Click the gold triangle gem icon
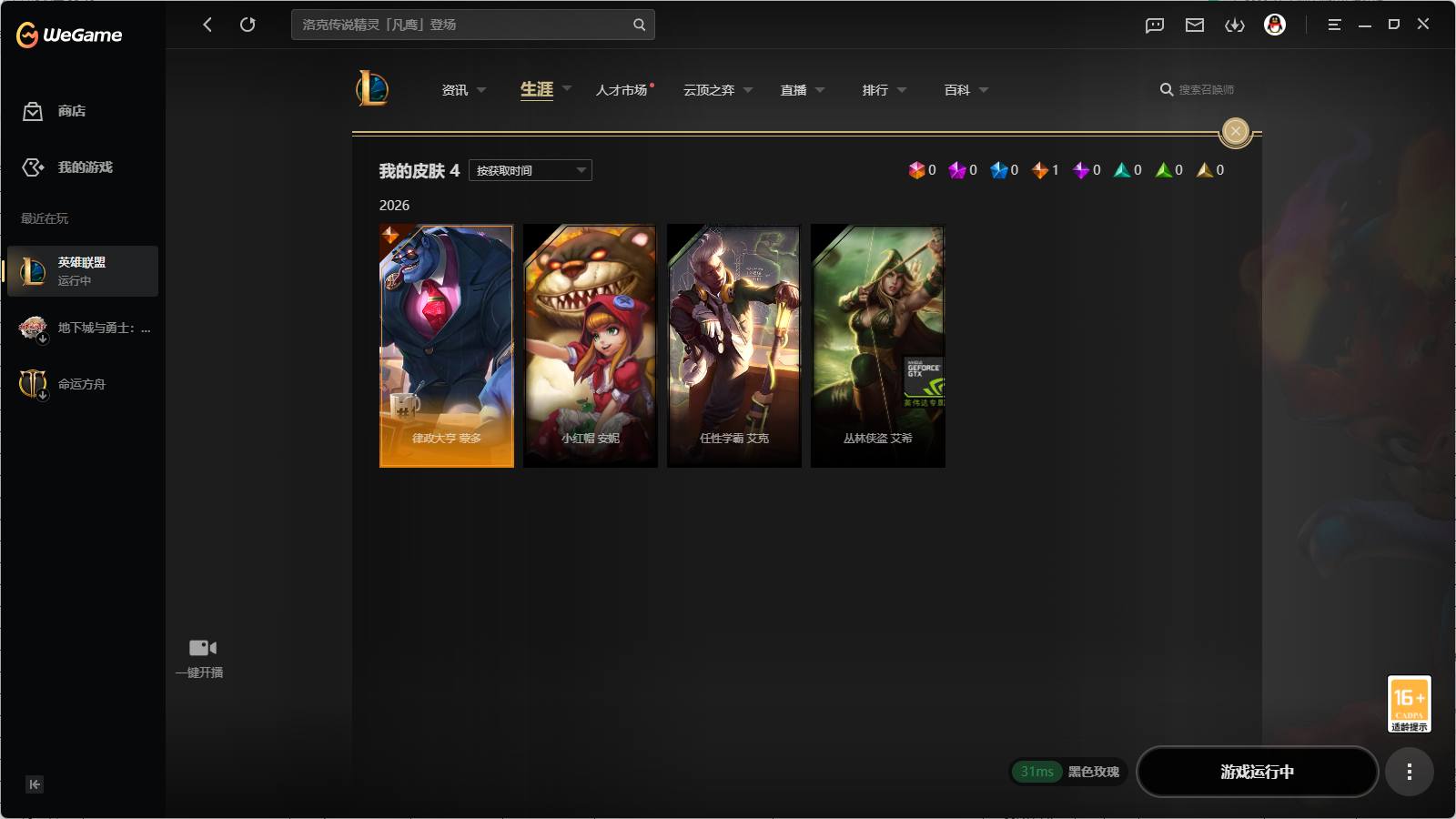This screenshot has width=1456, height=819. [1205, 170]
